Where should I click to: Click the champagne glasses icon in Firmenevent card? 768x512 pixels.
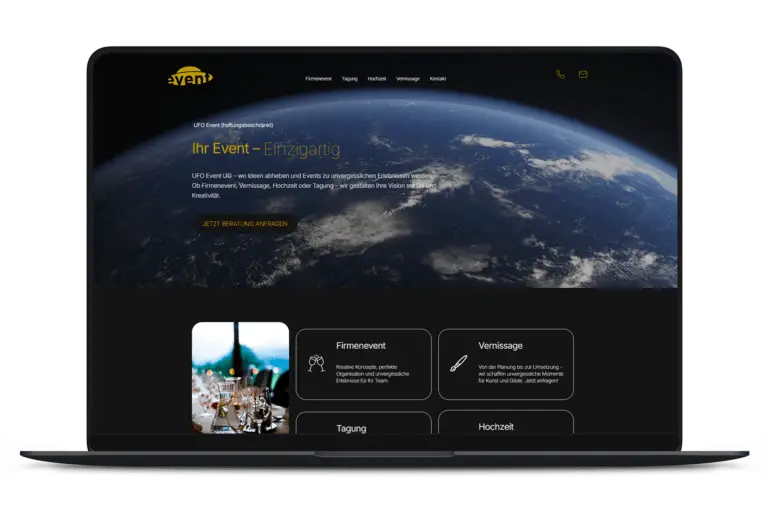click(x=316, y=363)
